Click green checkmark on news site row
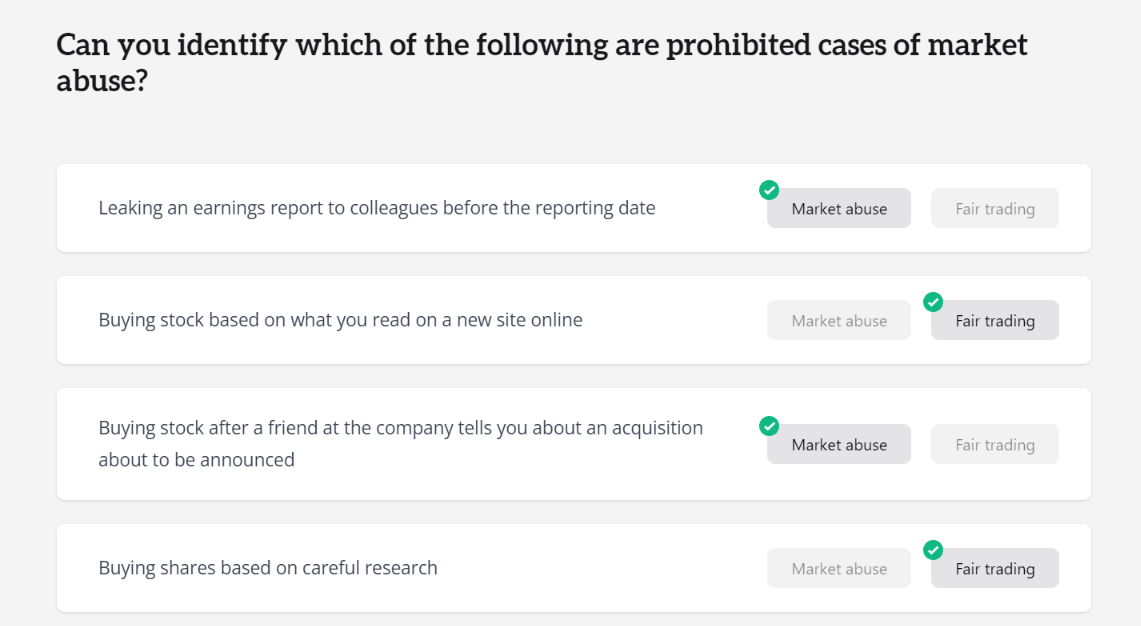 coord(933,302)
